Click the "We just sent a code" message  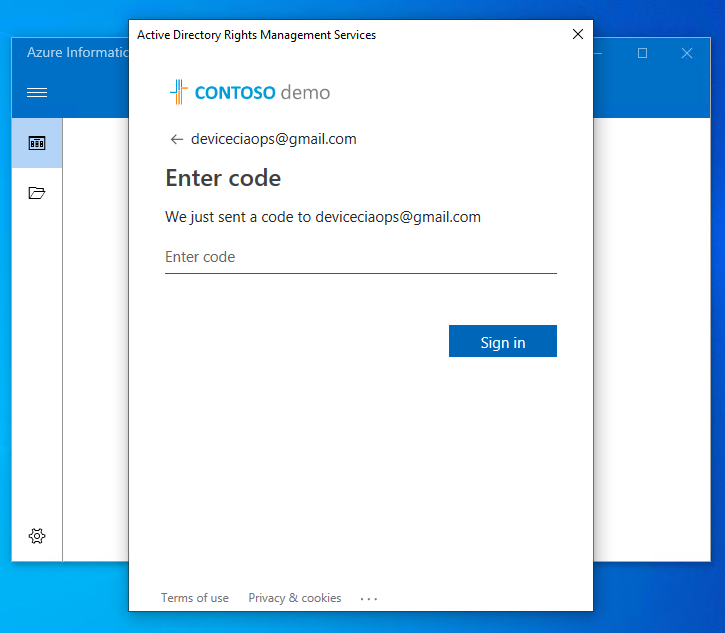[x=323, y=217]
